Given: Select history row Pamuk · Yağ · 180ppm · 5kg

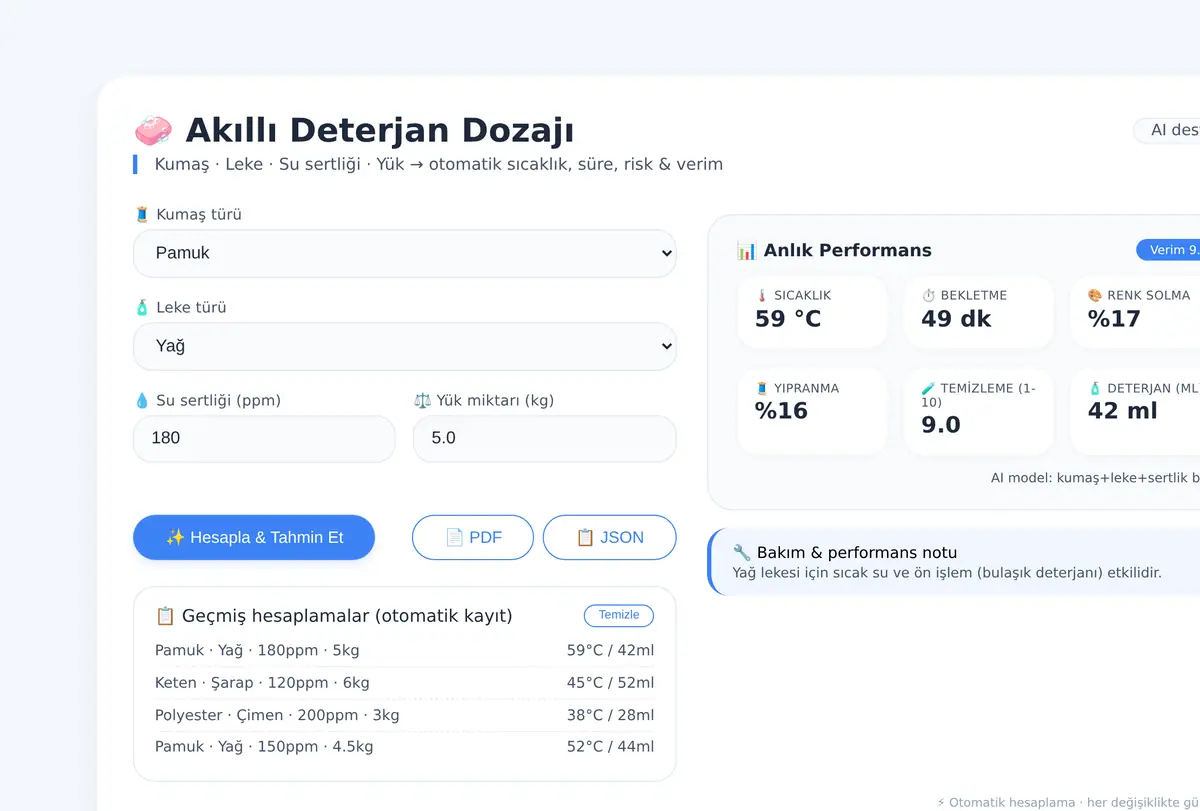Looking at the screenshot, I should click(404, 650).
